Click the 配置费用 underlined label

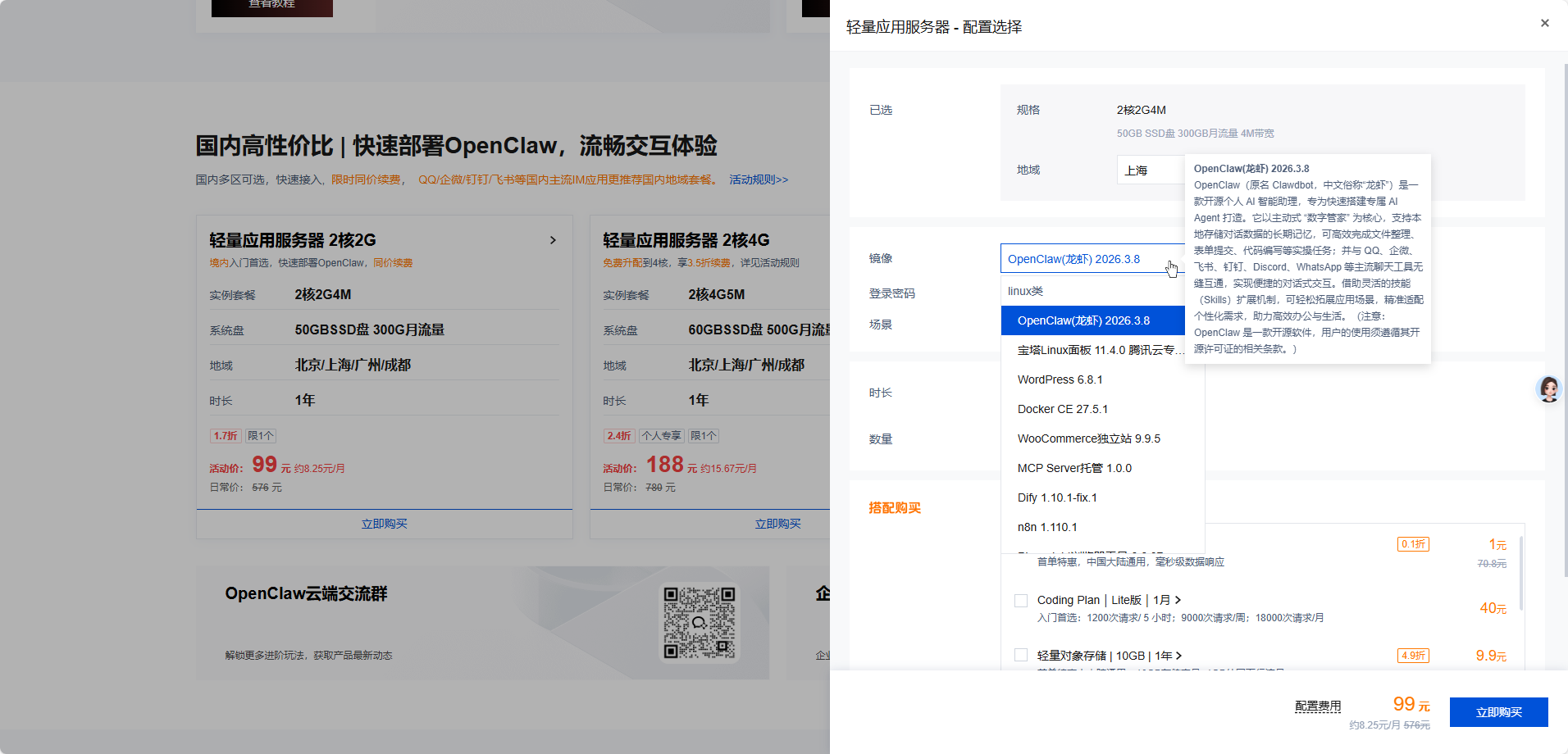[x=1318, y=706]
